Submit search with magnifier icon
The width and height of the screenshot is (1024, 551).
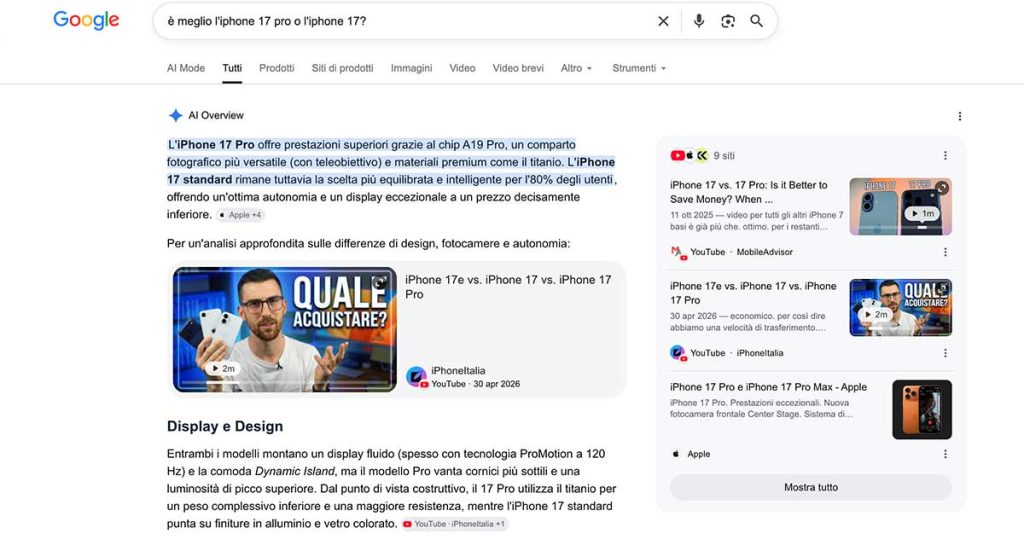tap(756, 21)
